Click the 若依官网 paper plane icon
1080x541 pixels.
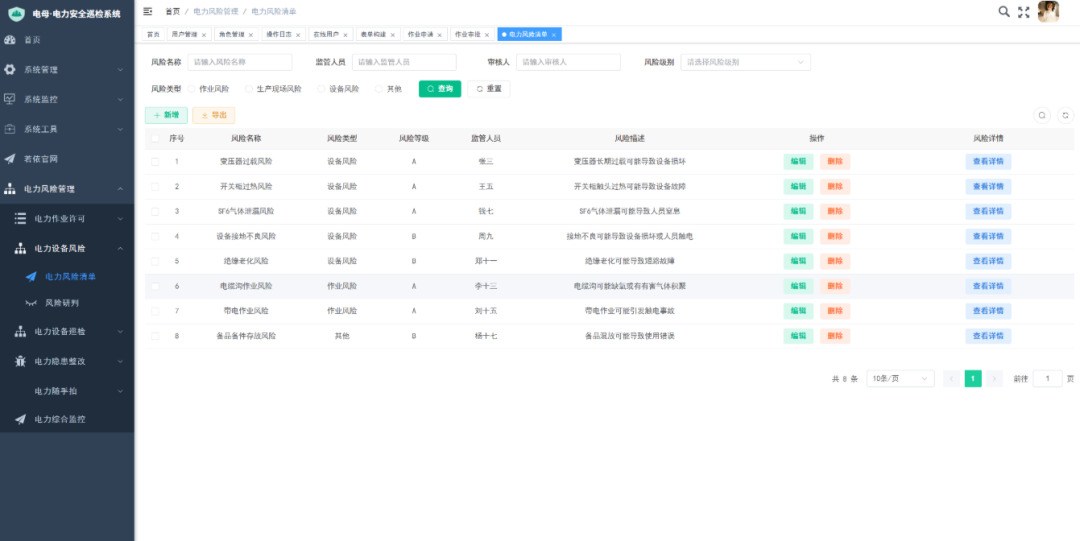tap(10, 159)
